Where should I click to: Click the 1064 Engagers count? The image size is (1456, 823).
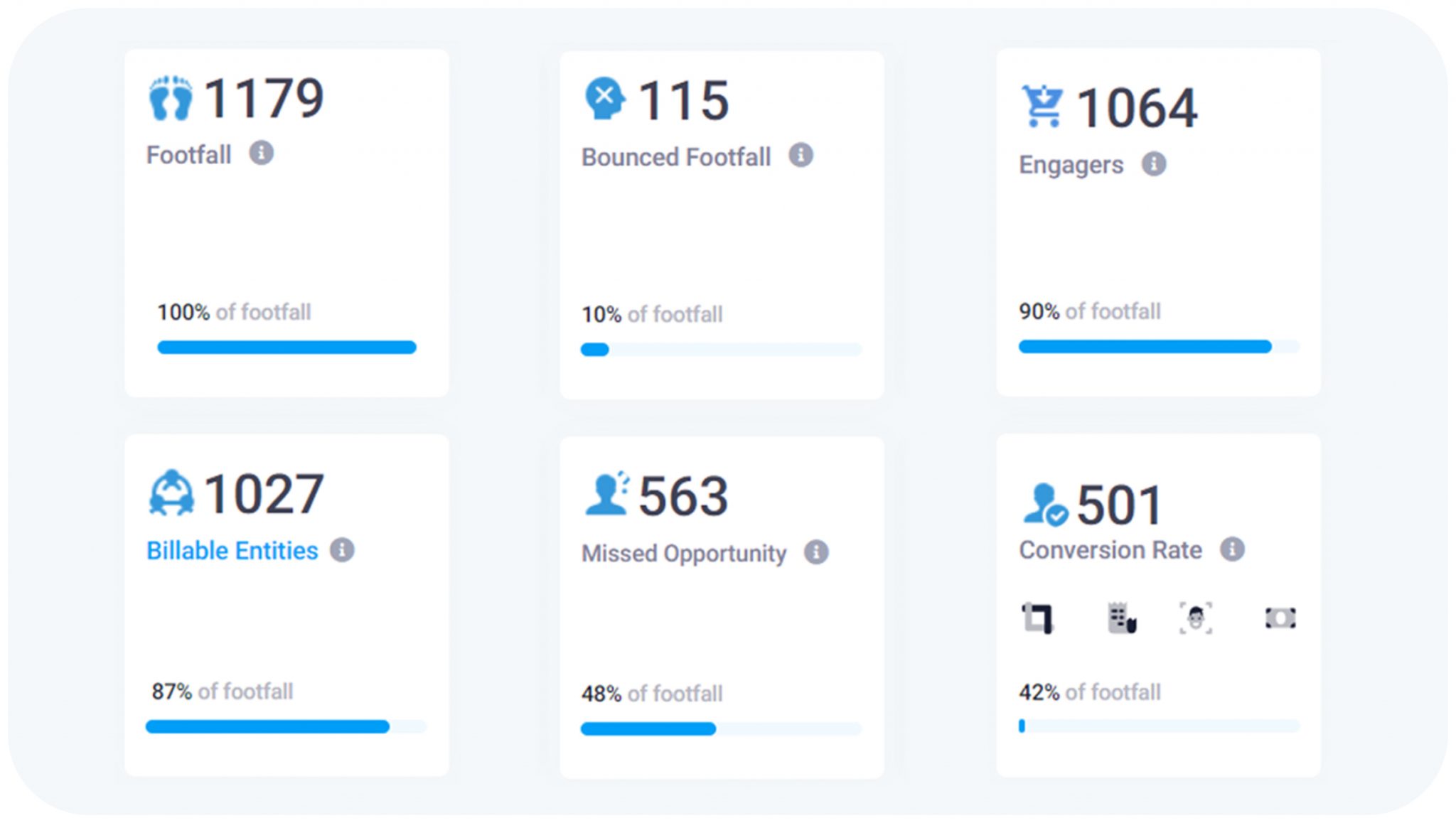click(1137, 108)
